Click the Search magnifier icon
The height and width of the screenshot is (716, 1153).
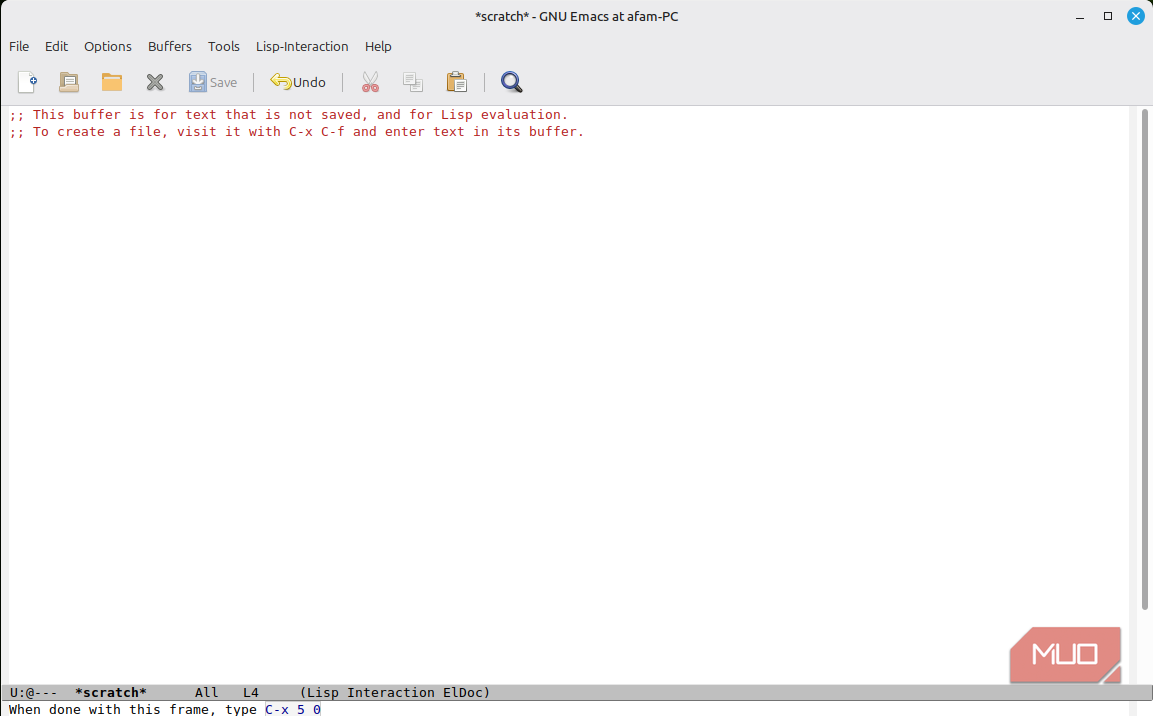[511, 82]
